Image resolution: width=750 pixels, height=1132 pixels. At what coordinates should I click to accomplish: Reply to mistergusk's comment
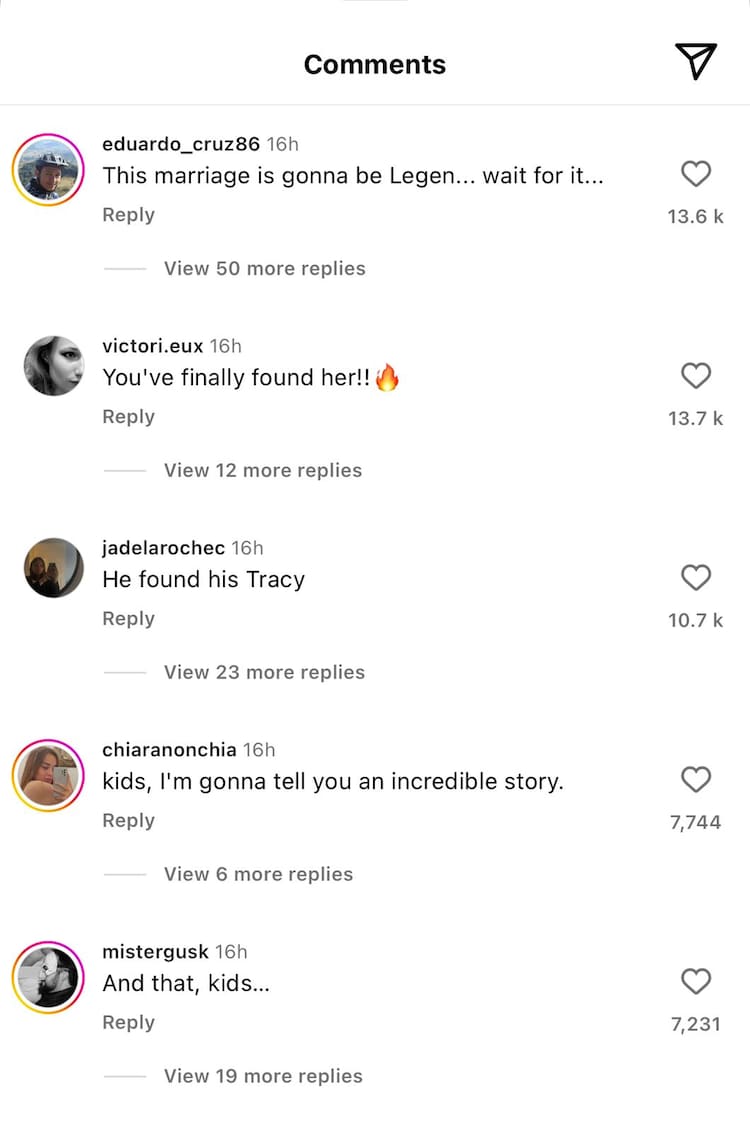coord(128,1022)
